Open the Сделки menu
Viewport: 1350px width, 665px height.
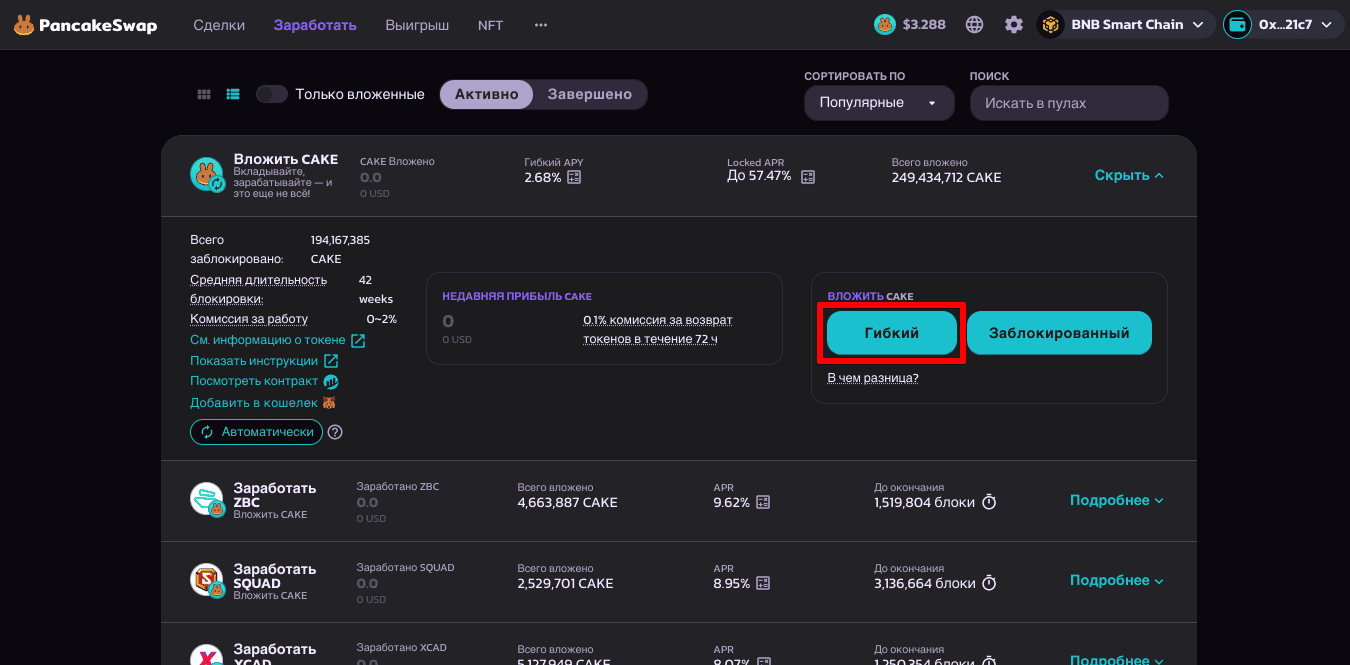(219, 25)
